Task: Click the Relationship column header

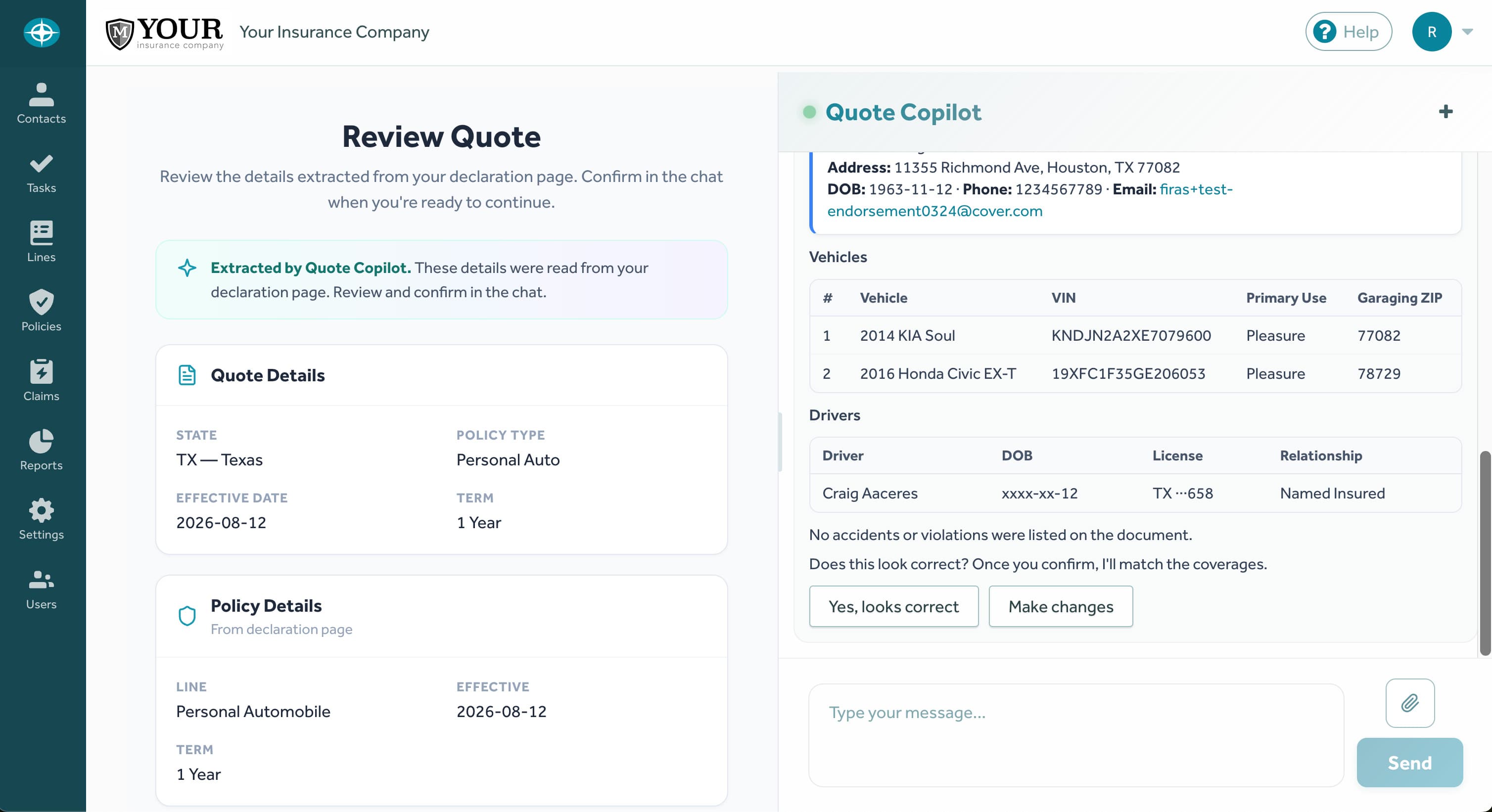Action: pyautogui.click(x=1320, y=456)
